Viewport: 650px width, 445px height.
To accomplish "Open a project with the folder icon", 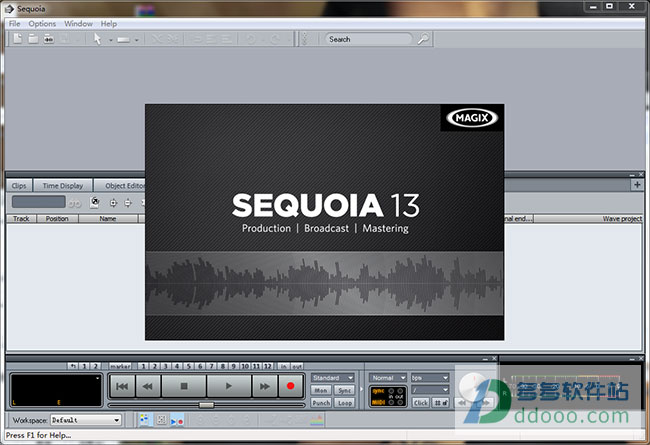I will pos(33,39).
